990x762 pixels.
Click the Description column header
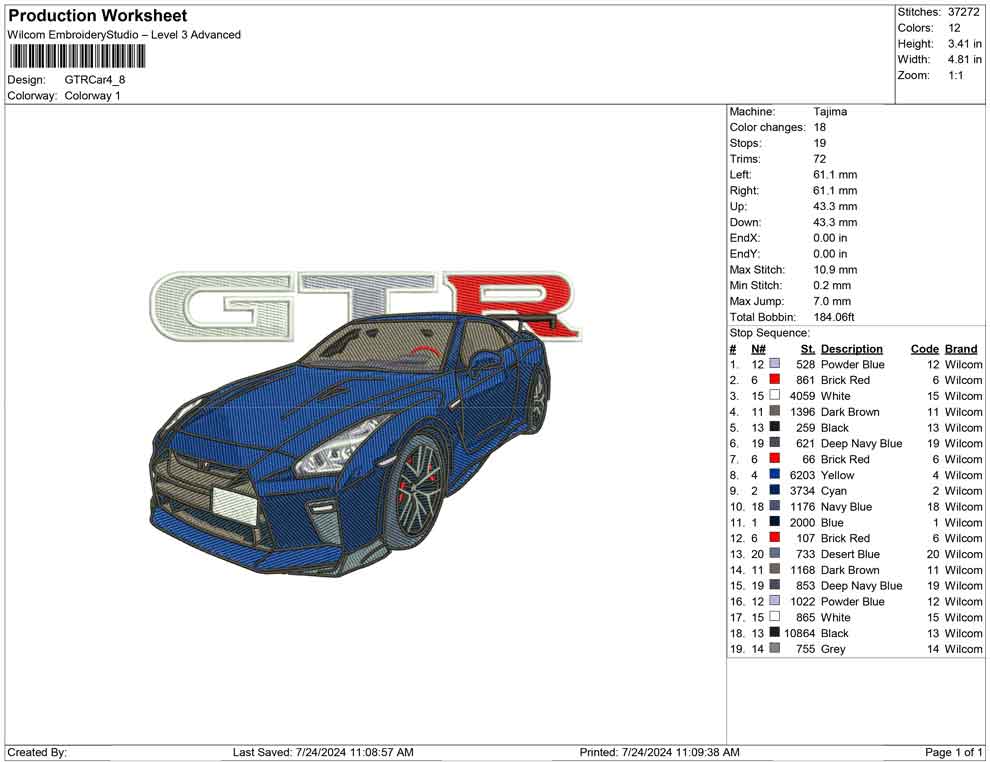[851, 348]
